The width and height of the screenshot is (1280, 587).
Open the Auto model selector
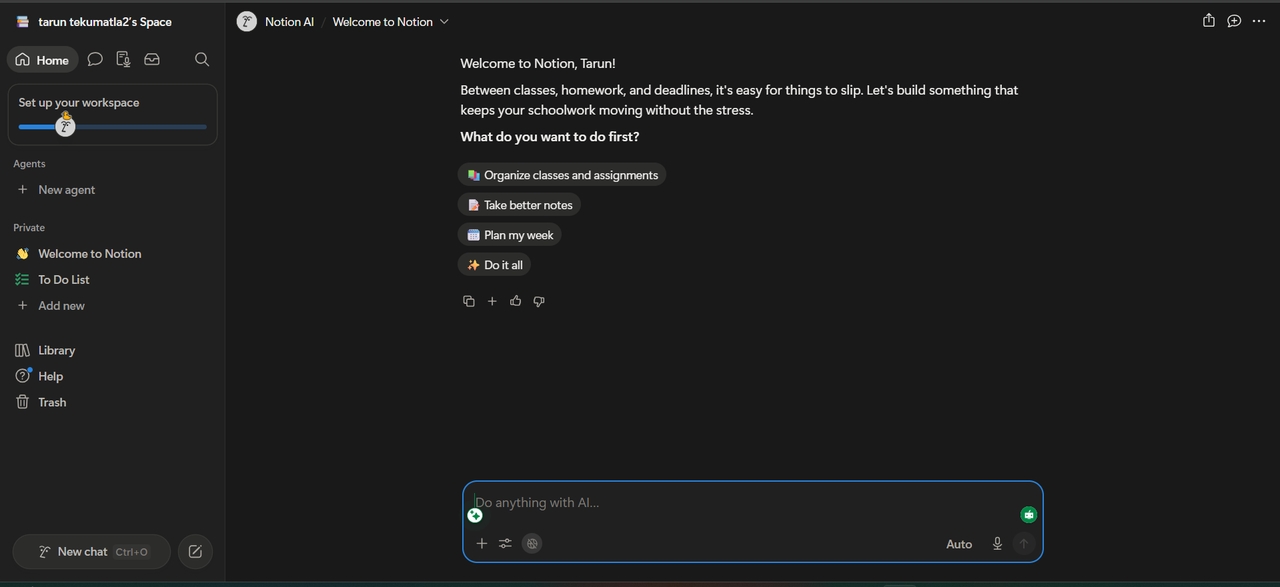959,544
